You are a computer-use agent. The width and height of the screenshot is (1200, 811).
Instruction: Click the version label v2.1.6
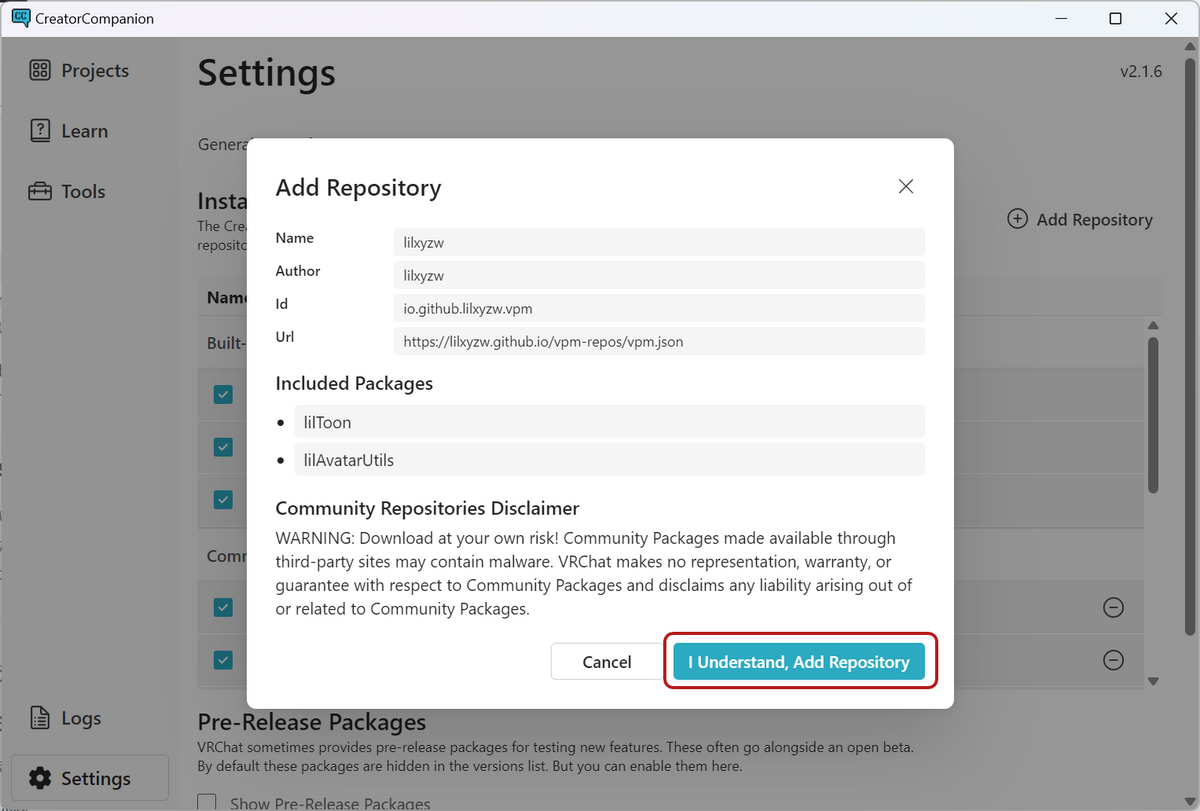point(1141,71)
